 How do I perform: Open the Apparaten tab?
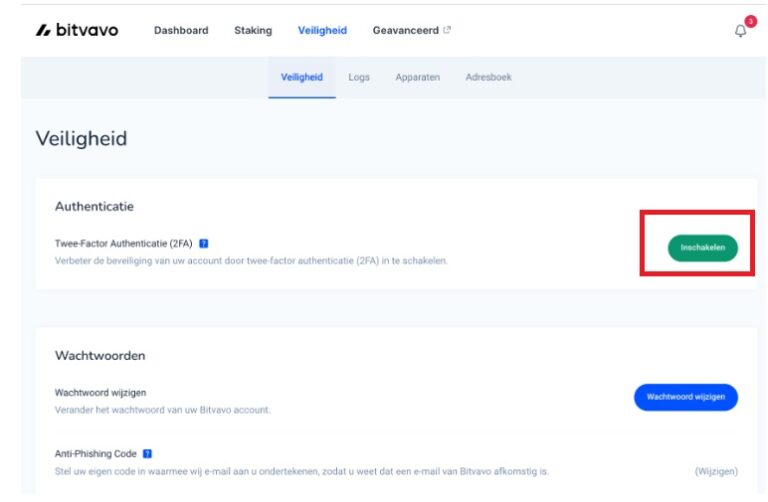coord(417,77)
